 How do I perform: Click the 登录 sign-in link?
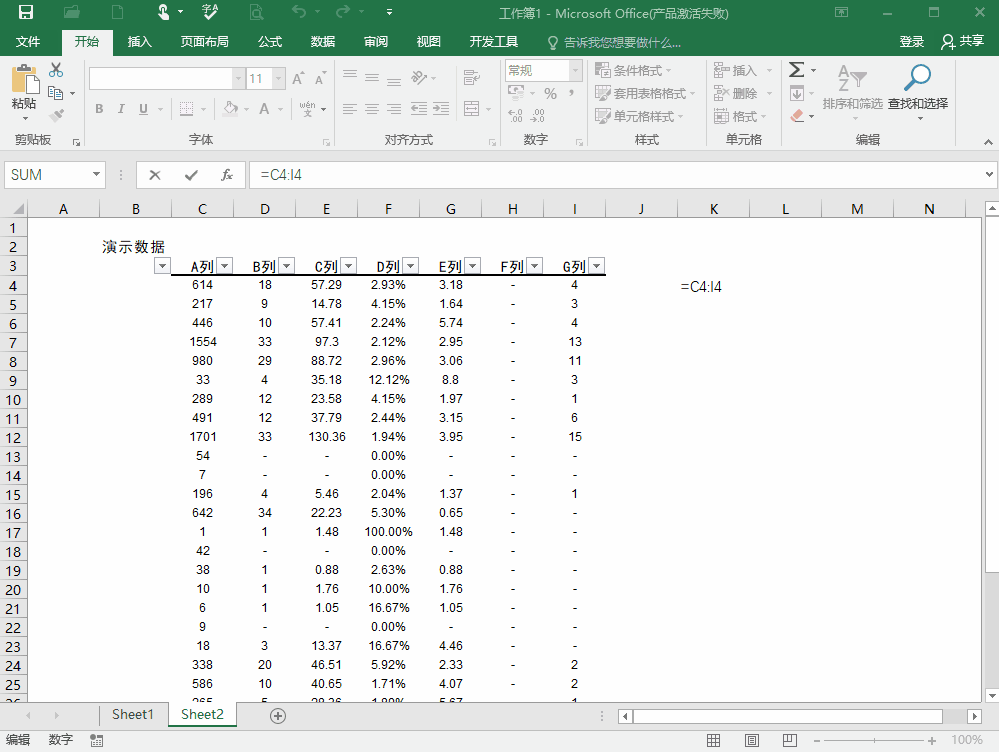click(911, 41)
